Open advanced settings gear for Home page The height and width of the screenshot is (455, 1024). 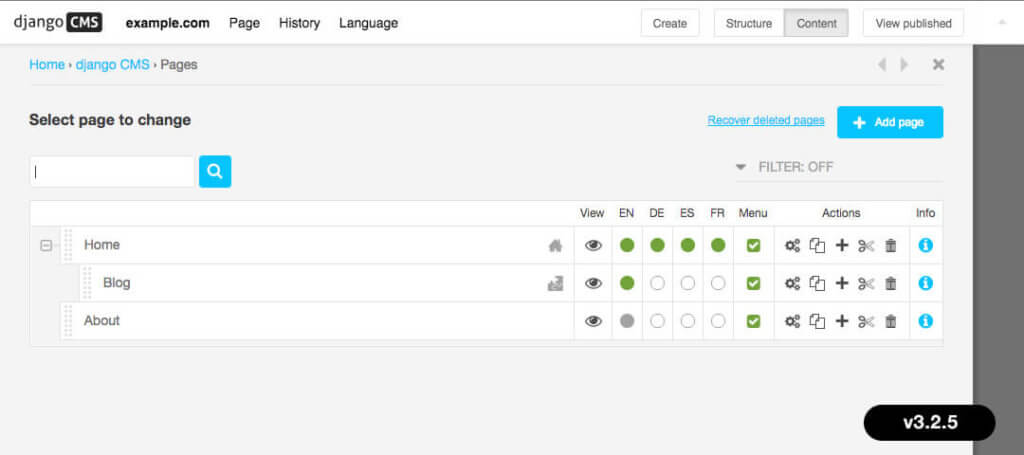(x=792, y=245)
